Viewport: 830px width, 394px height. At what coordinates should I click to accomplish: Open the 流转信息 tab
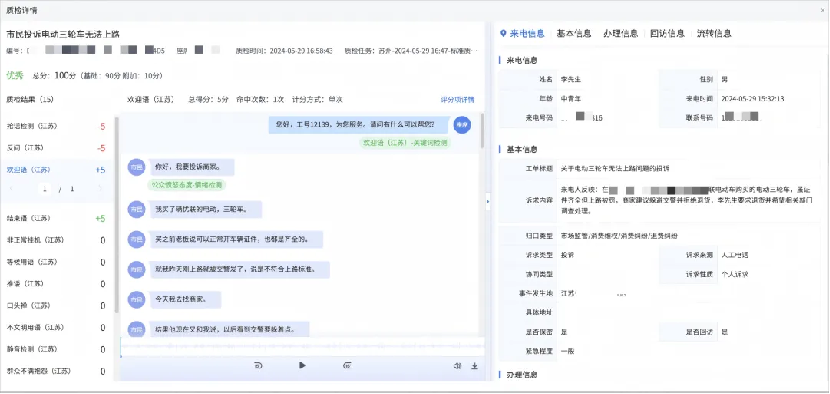[714, 33]
